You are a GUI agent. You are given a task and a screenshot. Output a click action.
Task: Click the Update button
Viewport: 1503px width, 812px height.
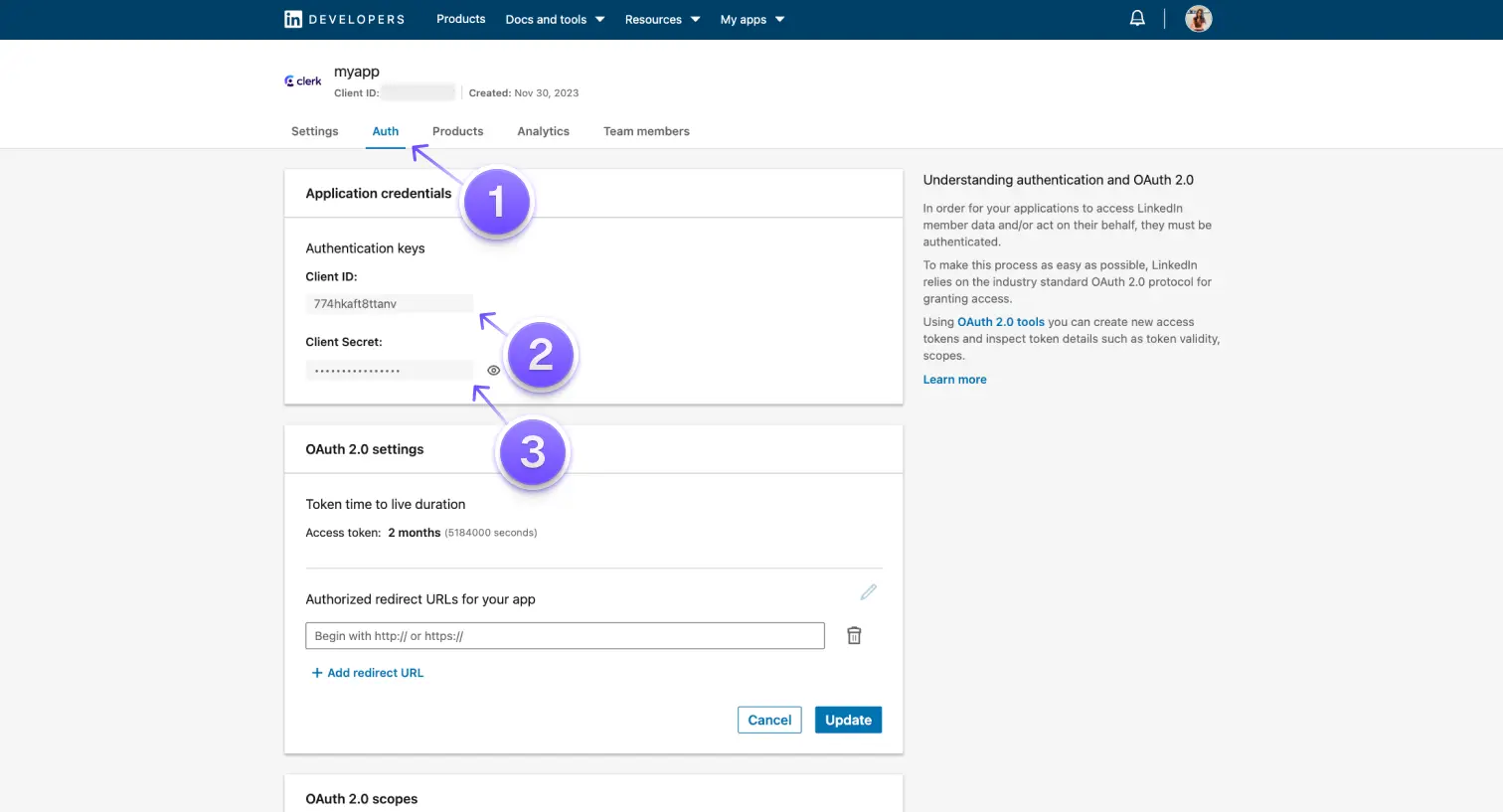(x=847, y=719)
